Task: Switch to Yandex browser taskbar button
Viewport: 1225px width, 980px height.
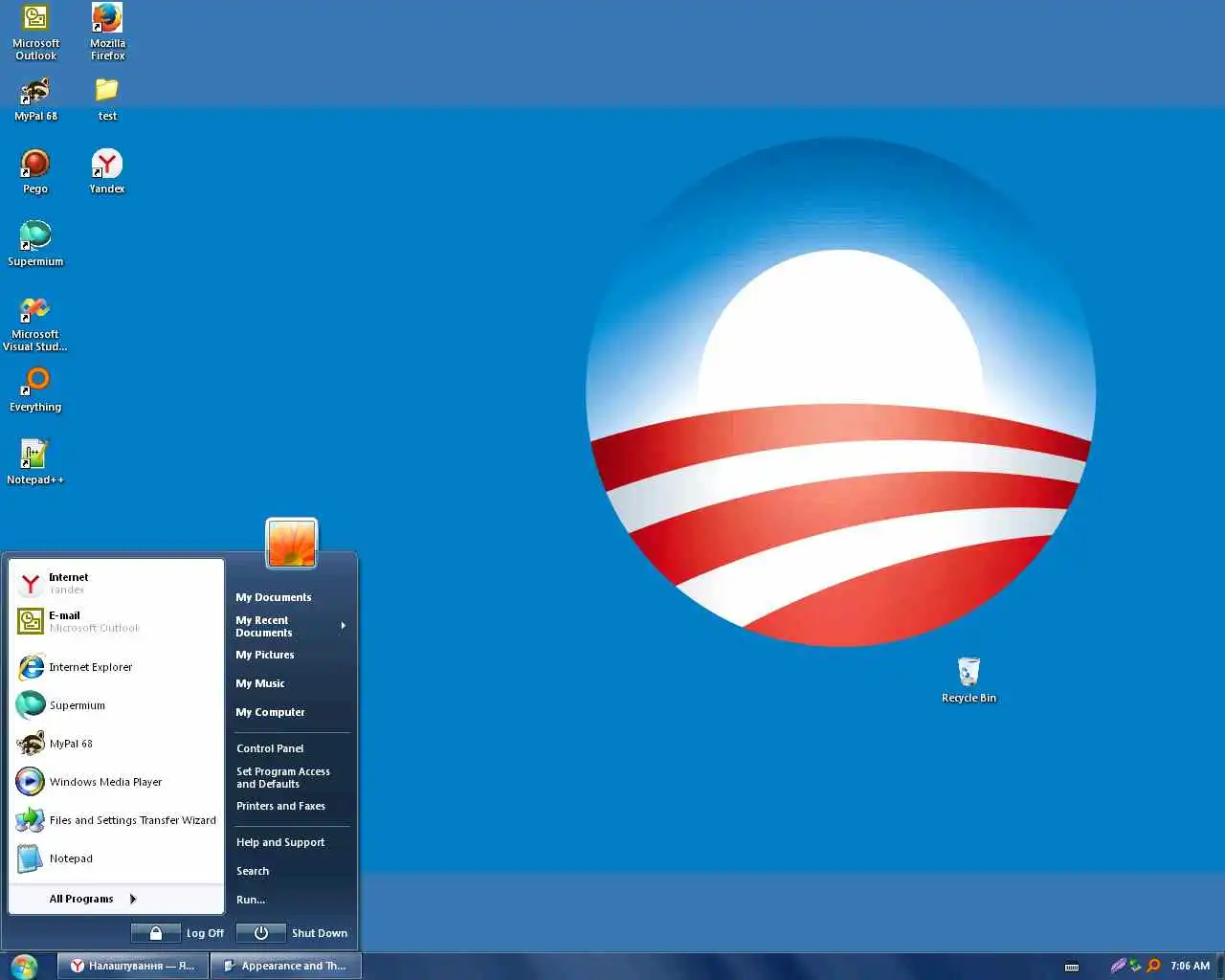Action: coord(133,966)
